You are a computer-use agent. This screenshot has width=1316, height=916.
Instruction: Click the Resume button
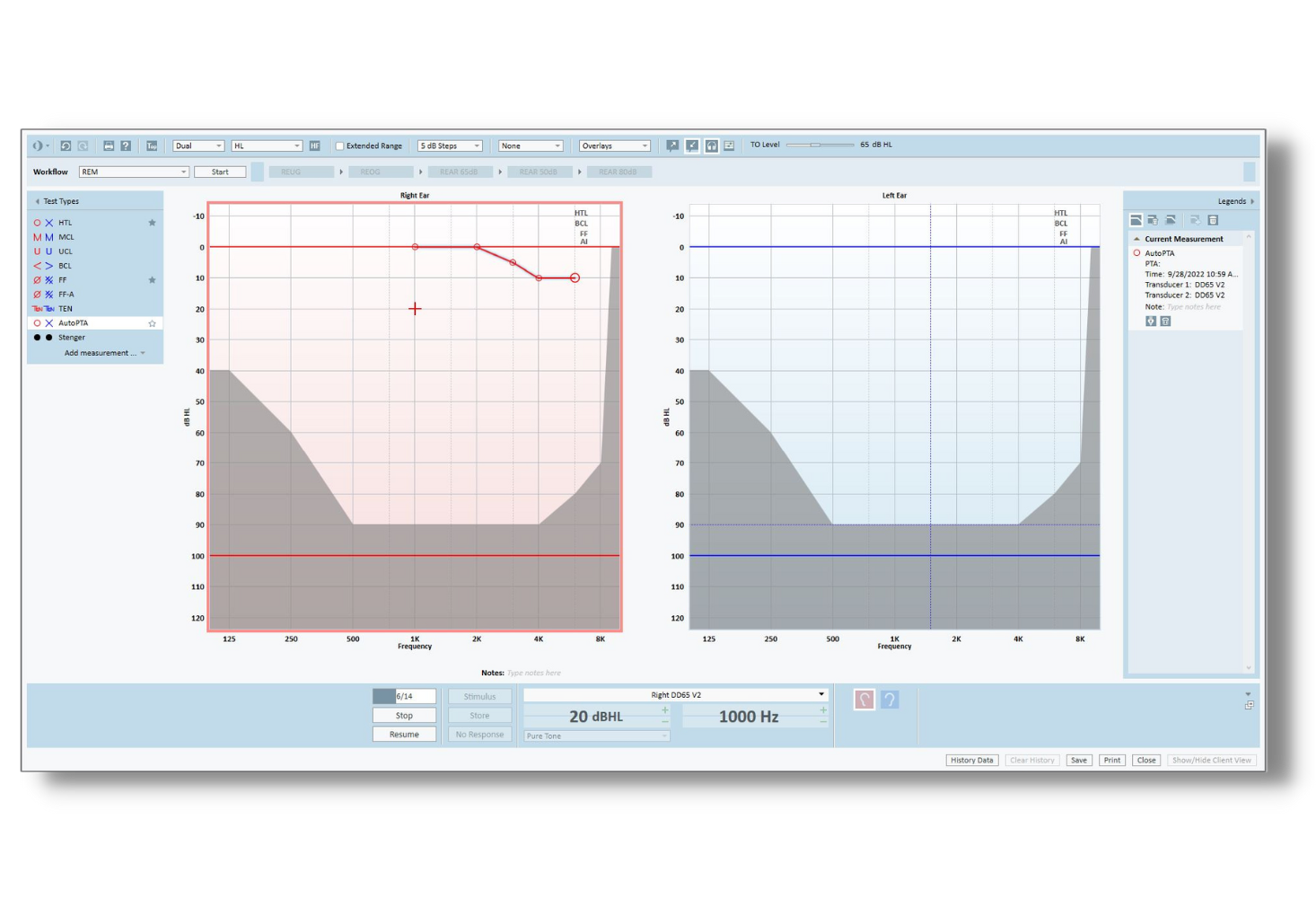403,734
